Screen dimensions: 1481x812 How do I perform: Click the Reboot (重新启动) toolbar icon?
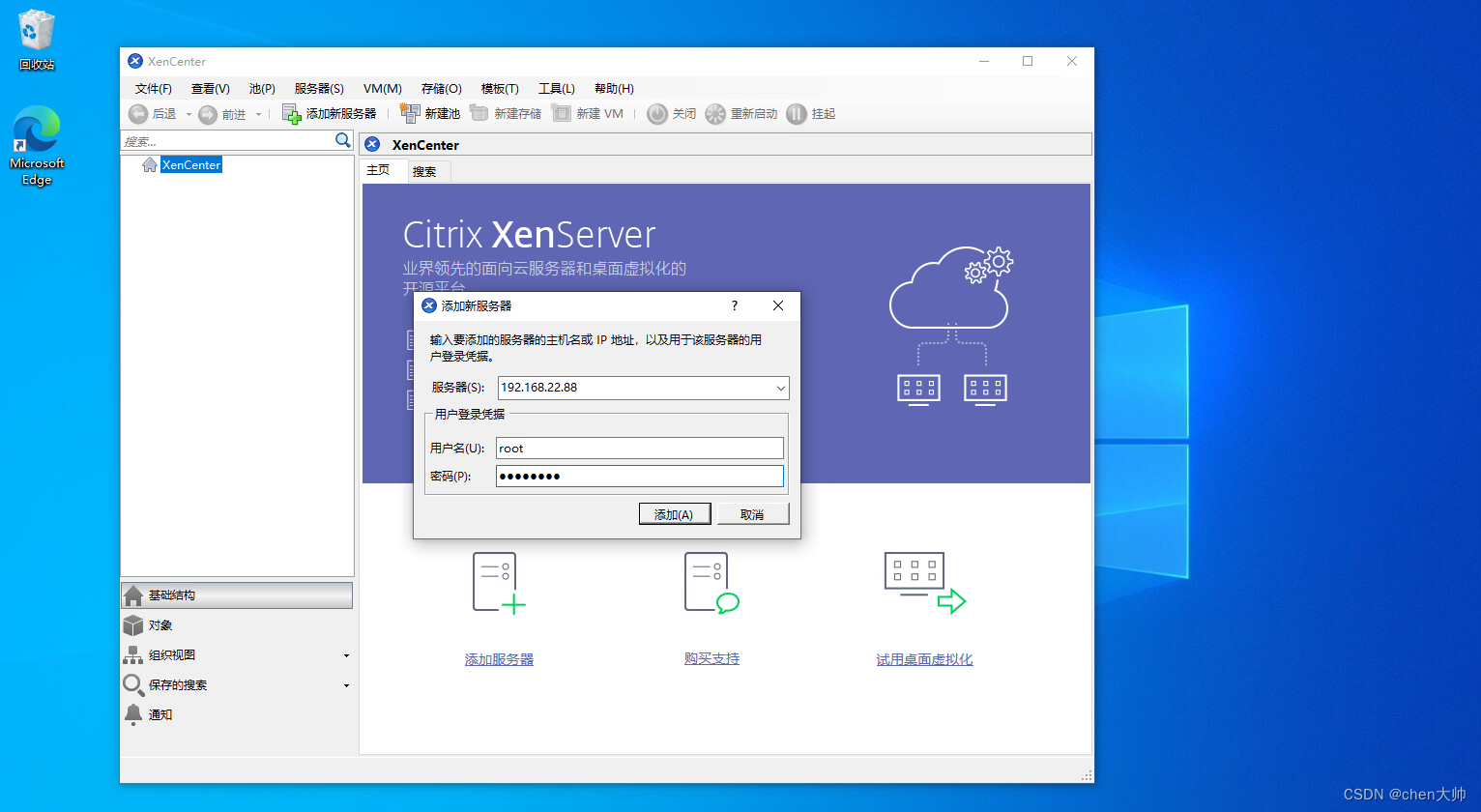pos(715,114)
